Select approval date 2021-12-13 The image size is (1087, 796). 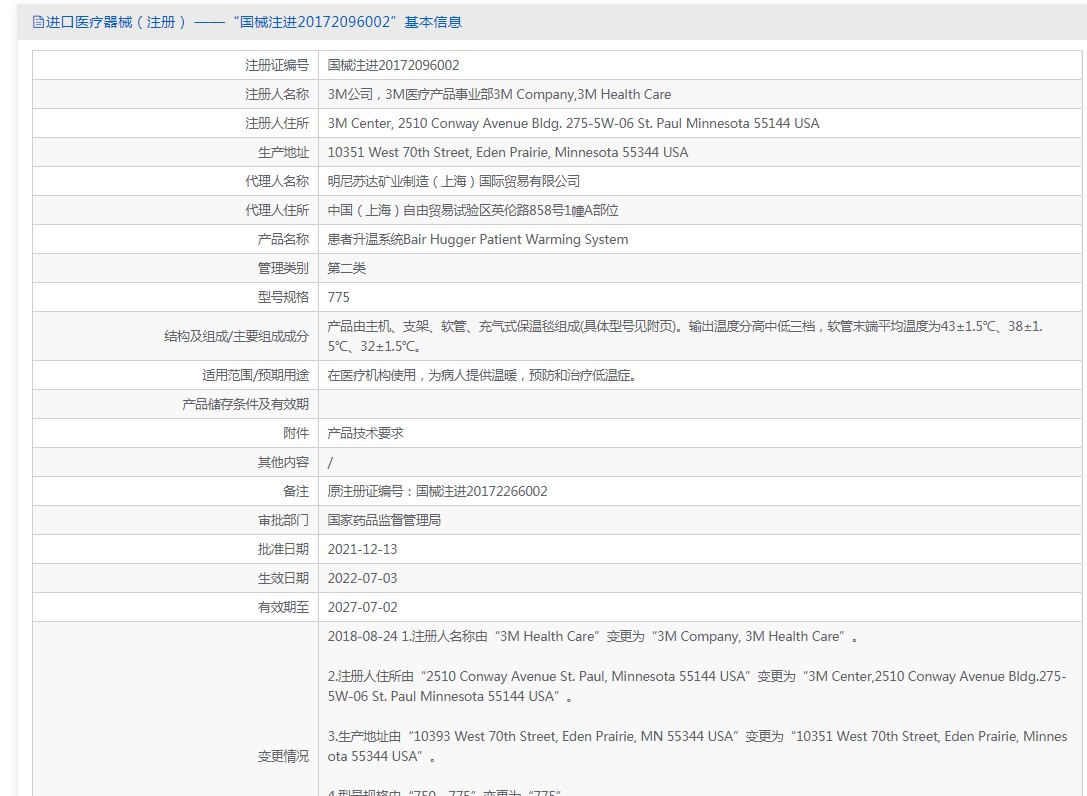(363, 549)
